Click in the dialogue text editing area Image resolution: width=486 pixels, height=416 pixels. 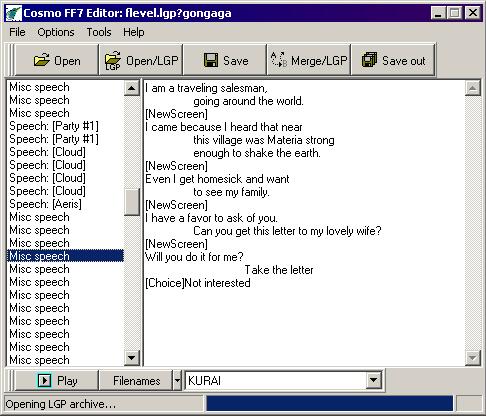tap(304, 223)
